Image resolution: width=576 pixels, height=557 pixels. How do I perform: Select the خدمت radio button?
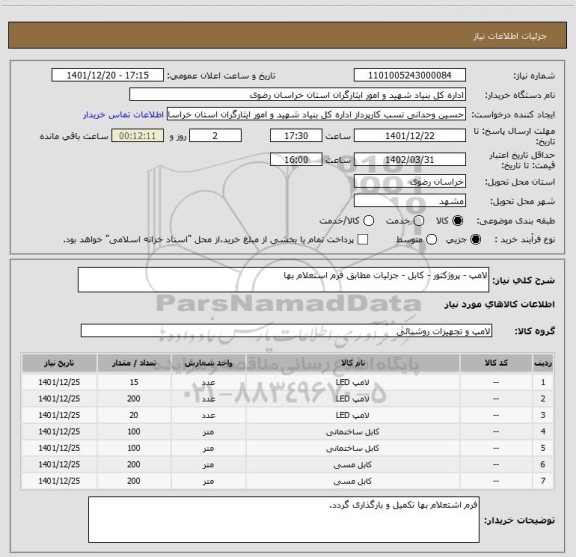(x=419, y=221)
